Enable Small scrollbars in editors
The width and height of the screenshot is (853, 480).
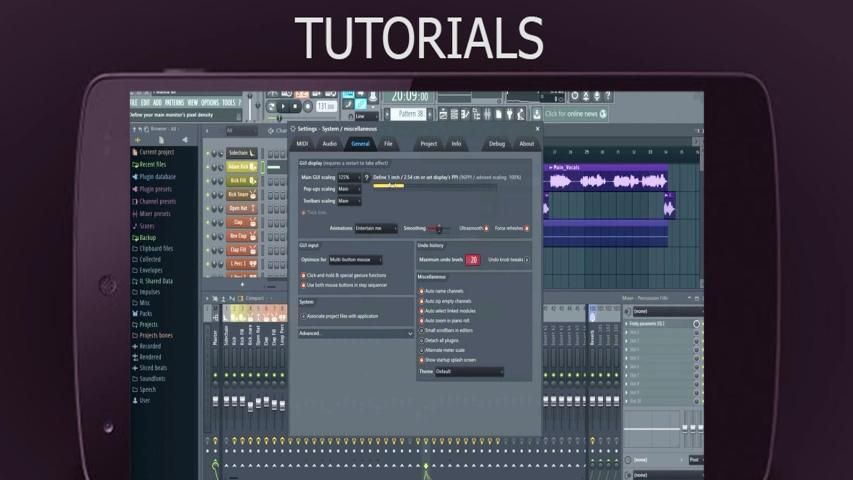(x=421, y=330)
